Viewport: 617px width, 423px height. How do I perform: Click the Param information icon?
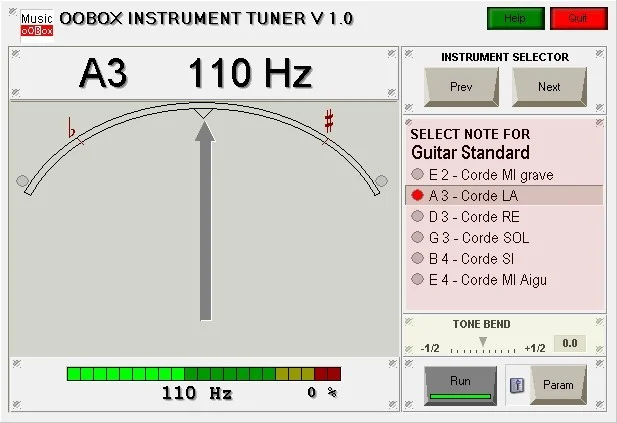click(517, 385)
